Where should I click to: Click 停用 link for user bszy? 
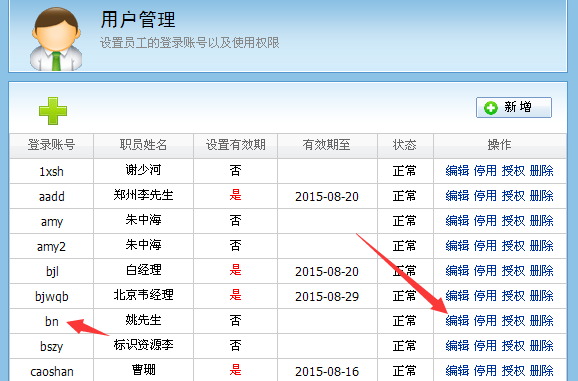[485, 346]
